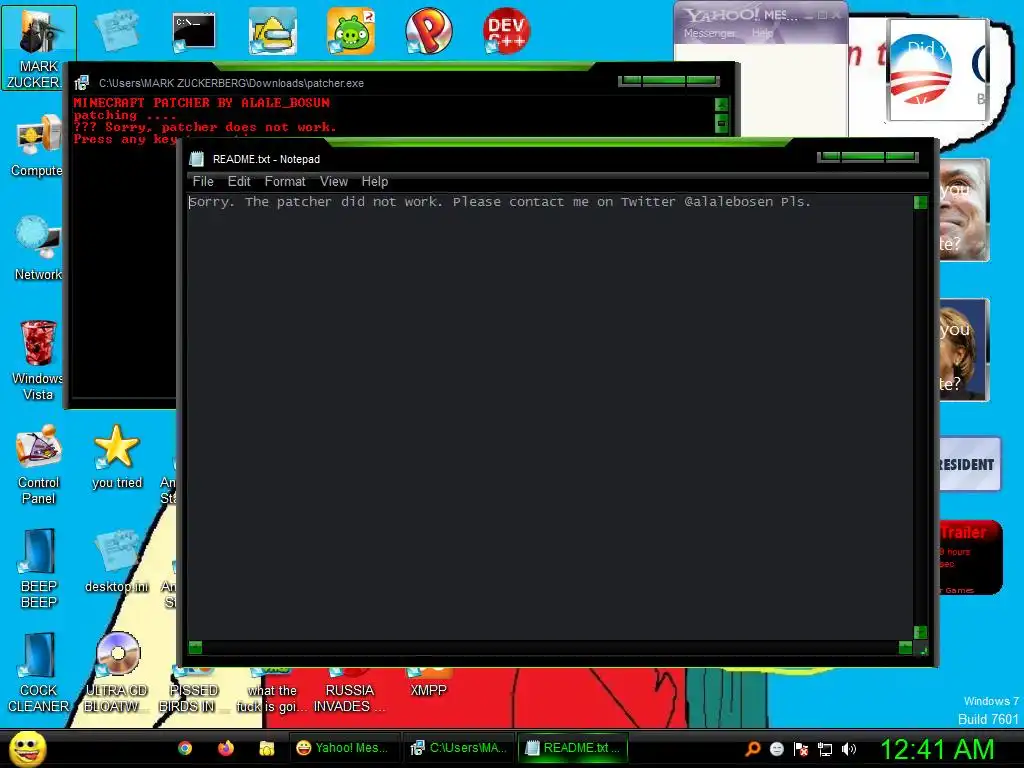This screenshot has height=768, width=1024.
Task: Launch the green pig Bad Piggies shortcut
Action: pos(351,31)
